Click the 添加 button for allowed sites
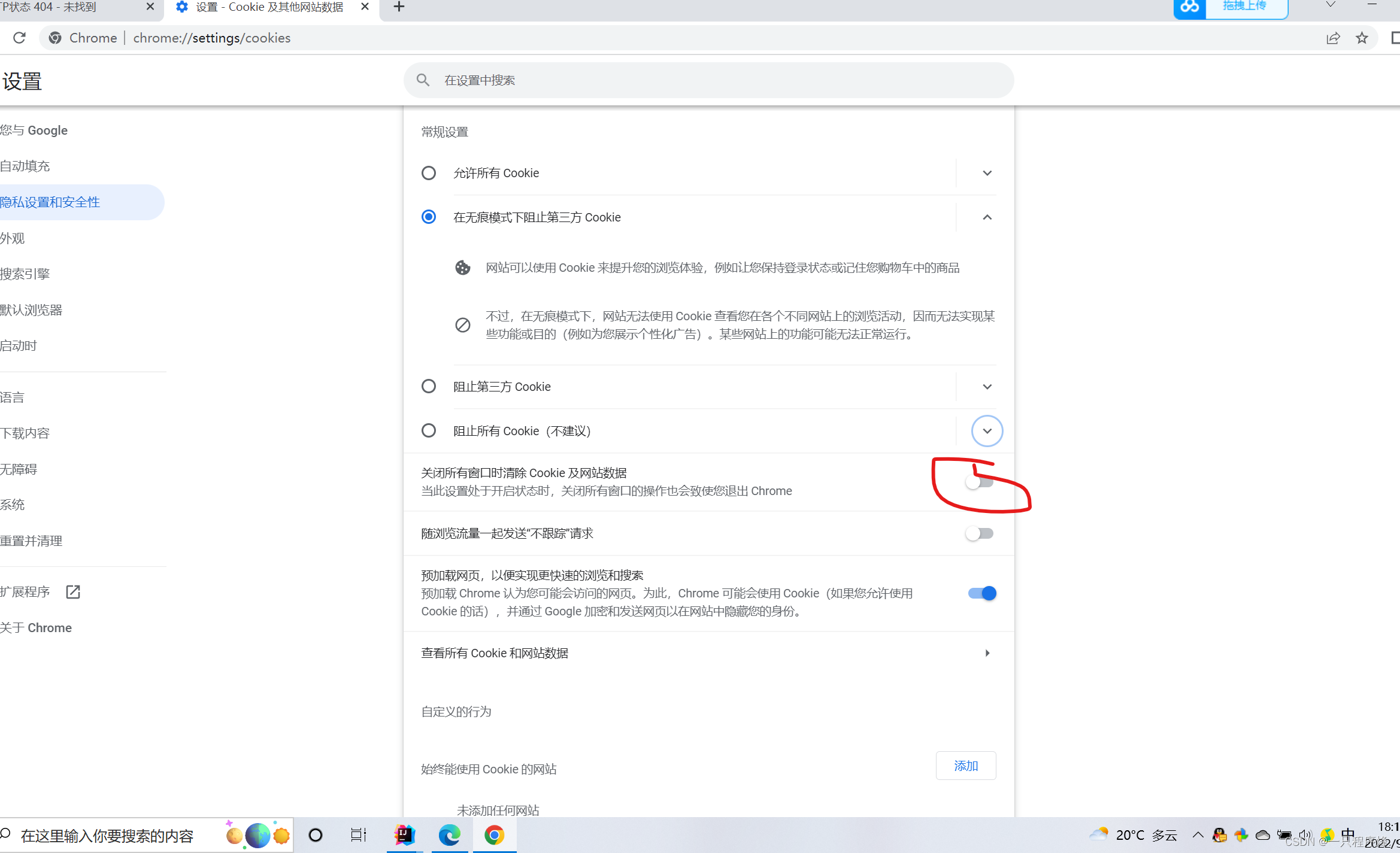Image resolution: width=1400 pixels, height=853 pixels. point(965,766)
